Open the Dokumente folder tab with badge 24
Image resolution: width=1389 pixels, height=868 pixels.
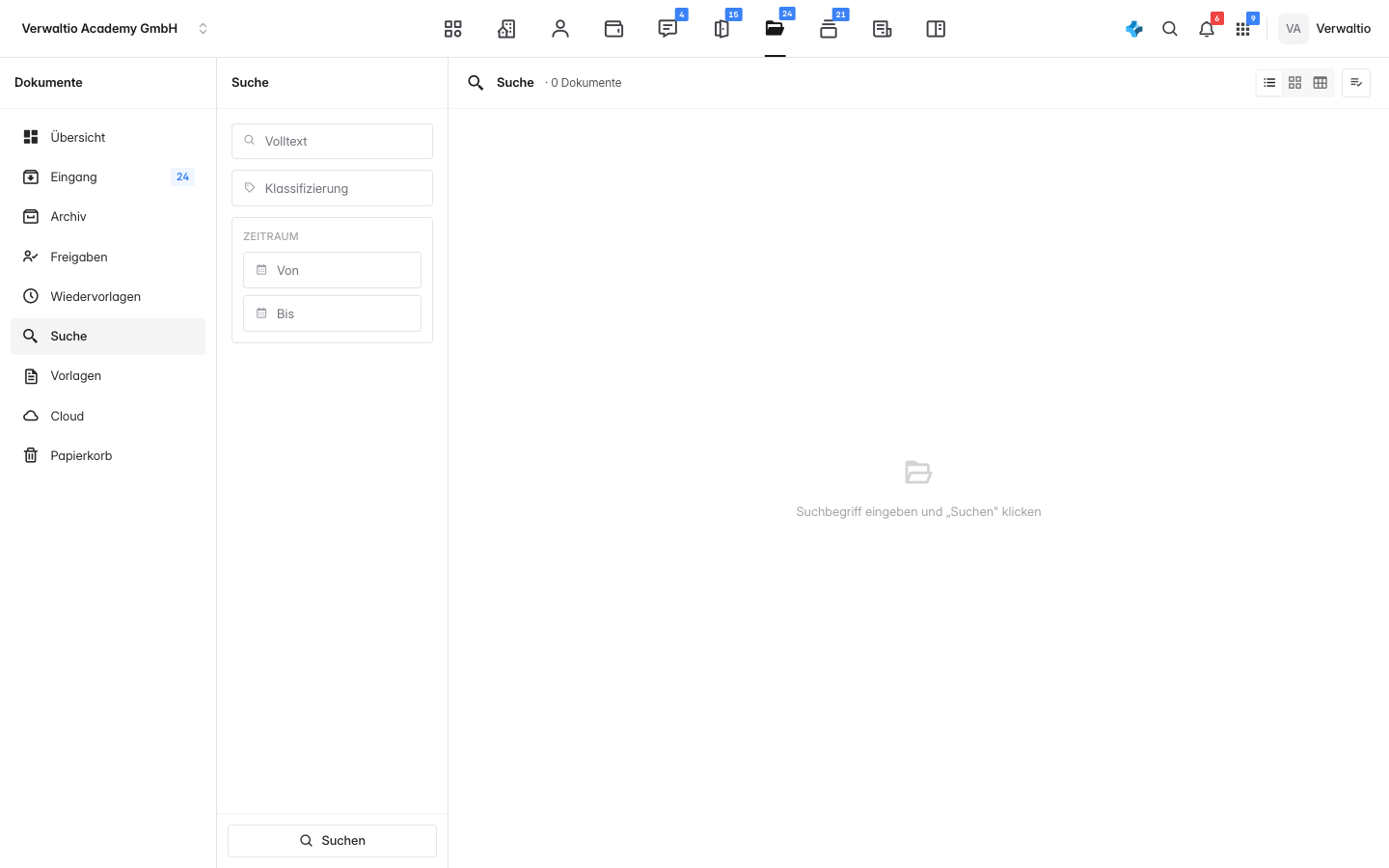(775, 29)
